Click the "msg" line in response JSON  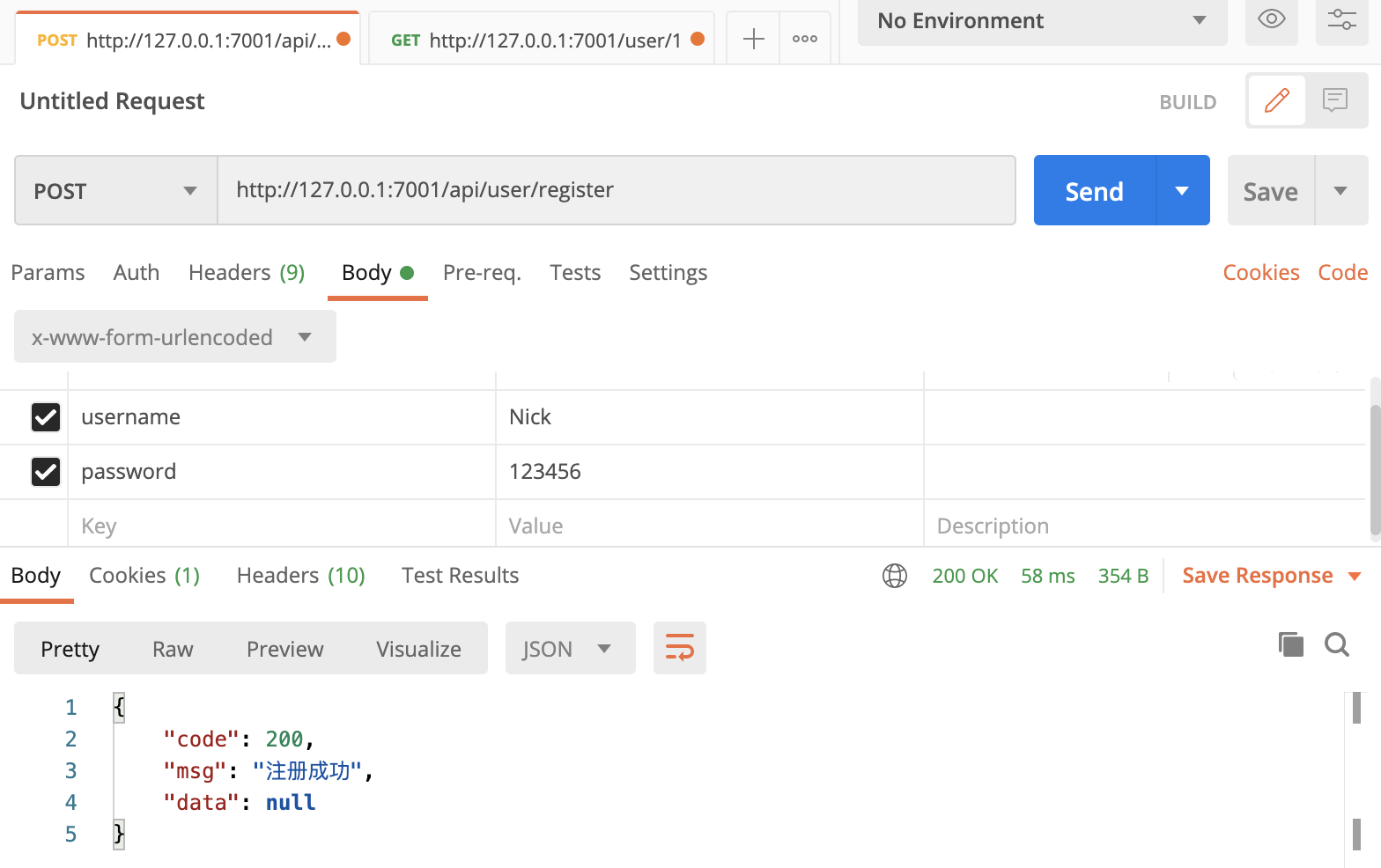[x=269, y=771]
